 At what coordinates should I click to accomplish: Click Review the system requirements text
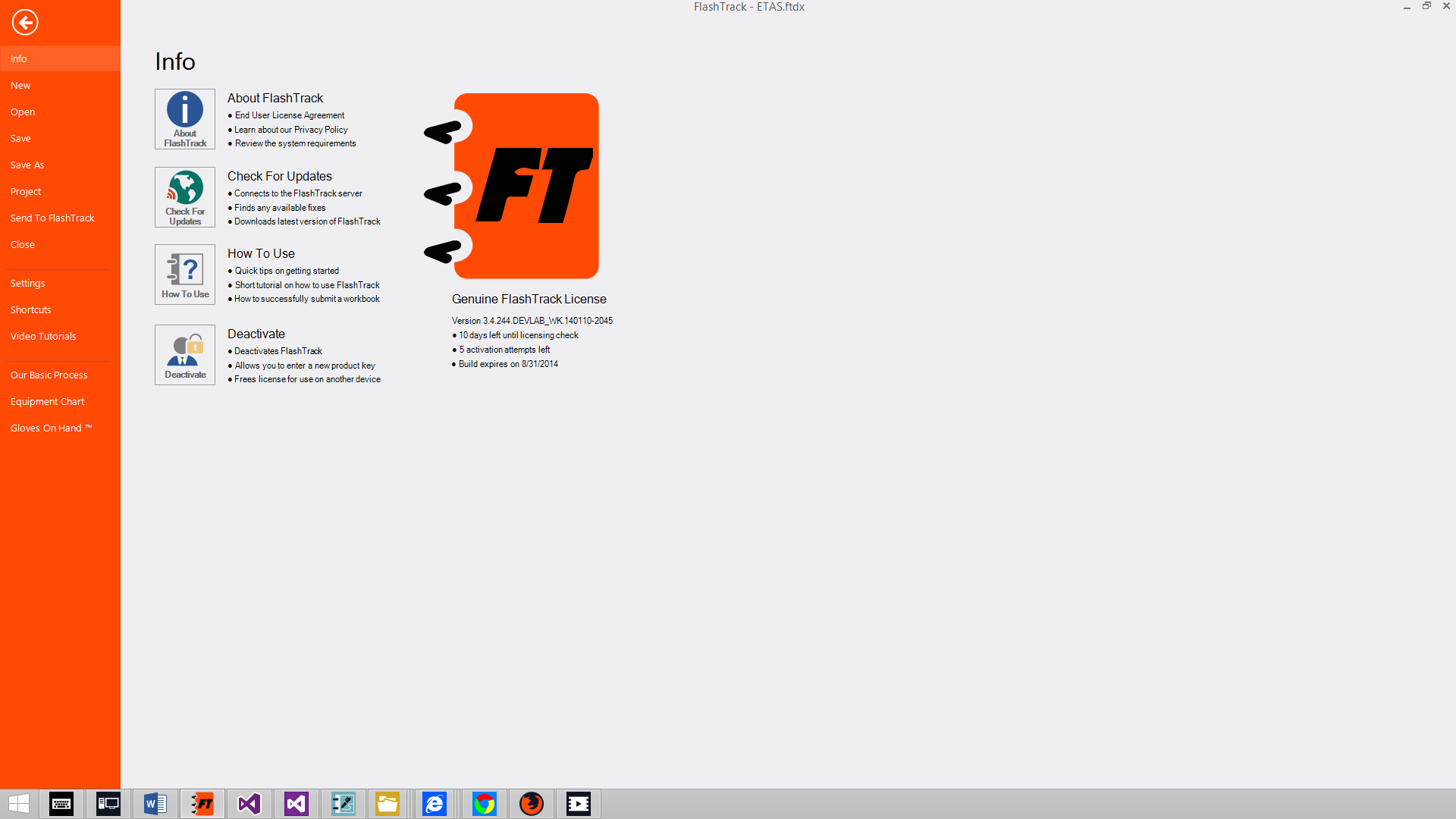295,143
